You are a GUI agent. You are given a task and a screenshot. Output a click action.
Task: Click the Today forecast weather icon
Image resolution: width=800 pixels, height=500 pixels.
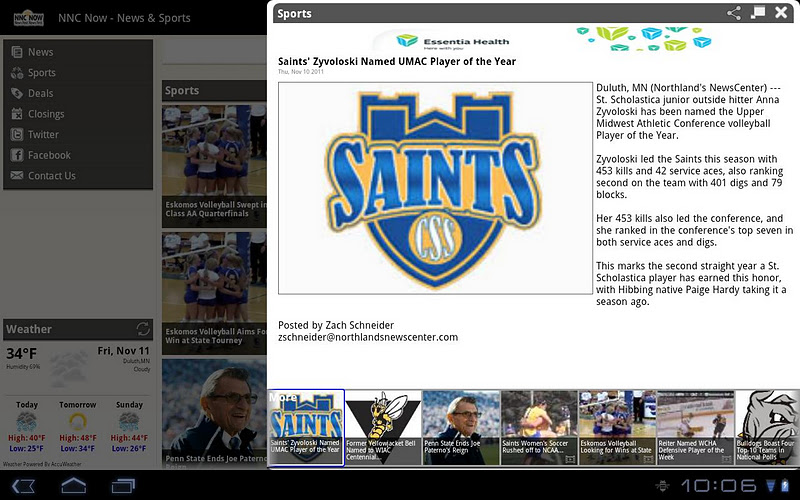point(27,422)
